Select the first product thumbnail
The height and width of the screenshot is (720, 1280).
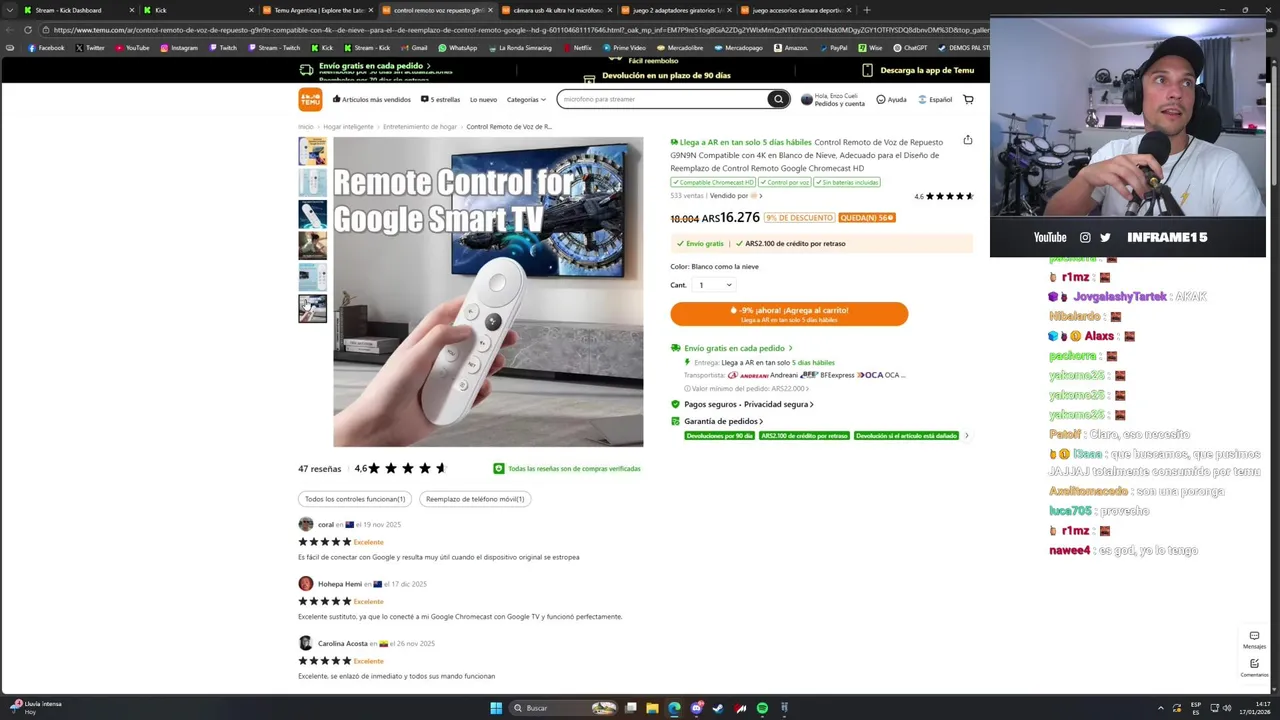tap(312, 151)
